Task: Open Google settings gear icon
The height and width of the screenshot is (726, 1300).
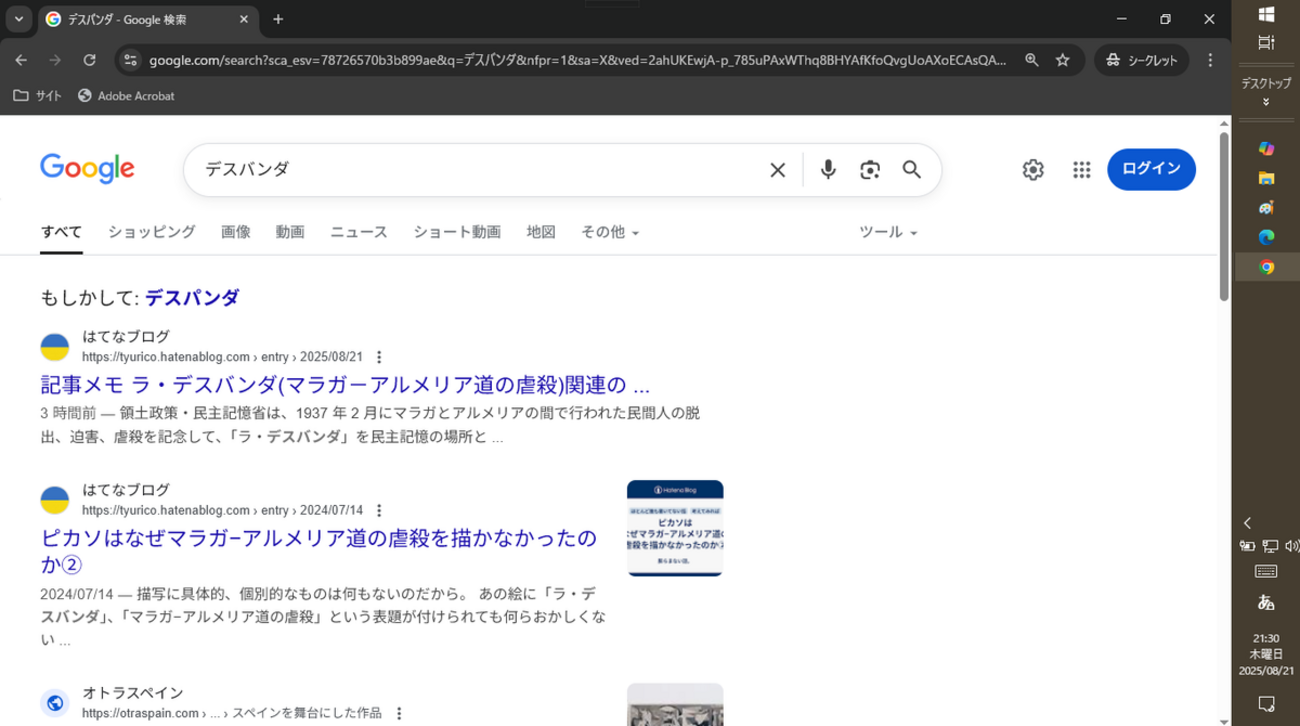Action: point(1033,170)
